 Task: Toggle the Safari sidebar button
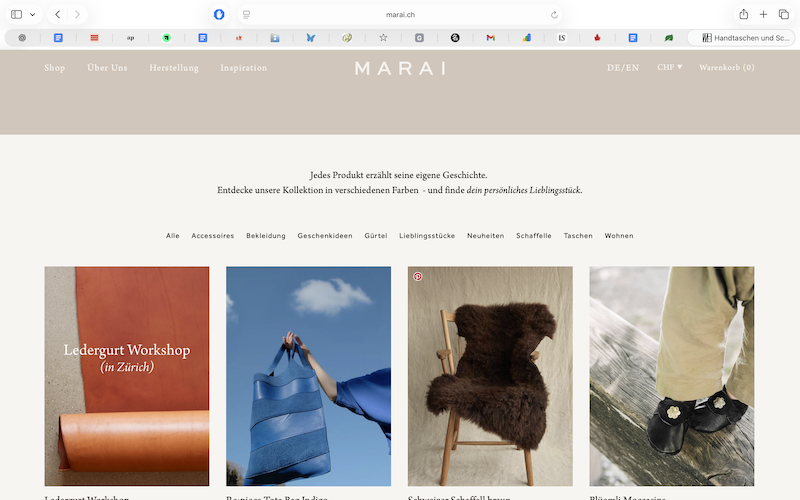click(x=16, y=14)
